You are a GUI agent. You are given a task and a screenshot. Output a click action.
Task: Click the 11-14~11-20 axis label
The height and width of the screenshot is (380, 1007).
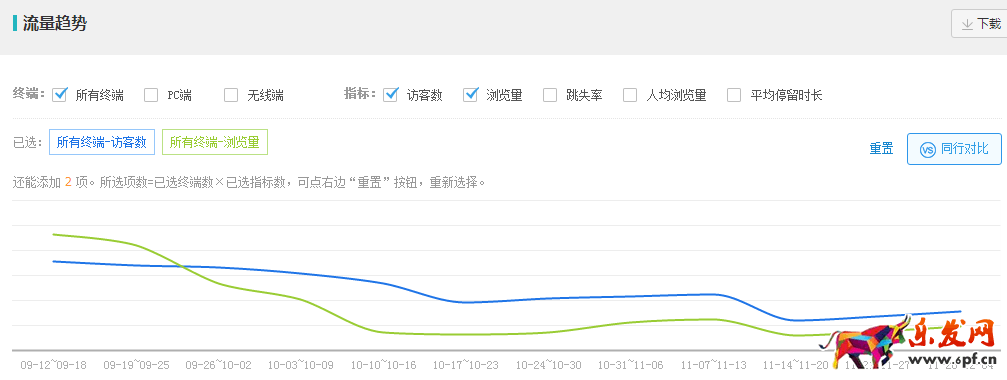[796, 365]
